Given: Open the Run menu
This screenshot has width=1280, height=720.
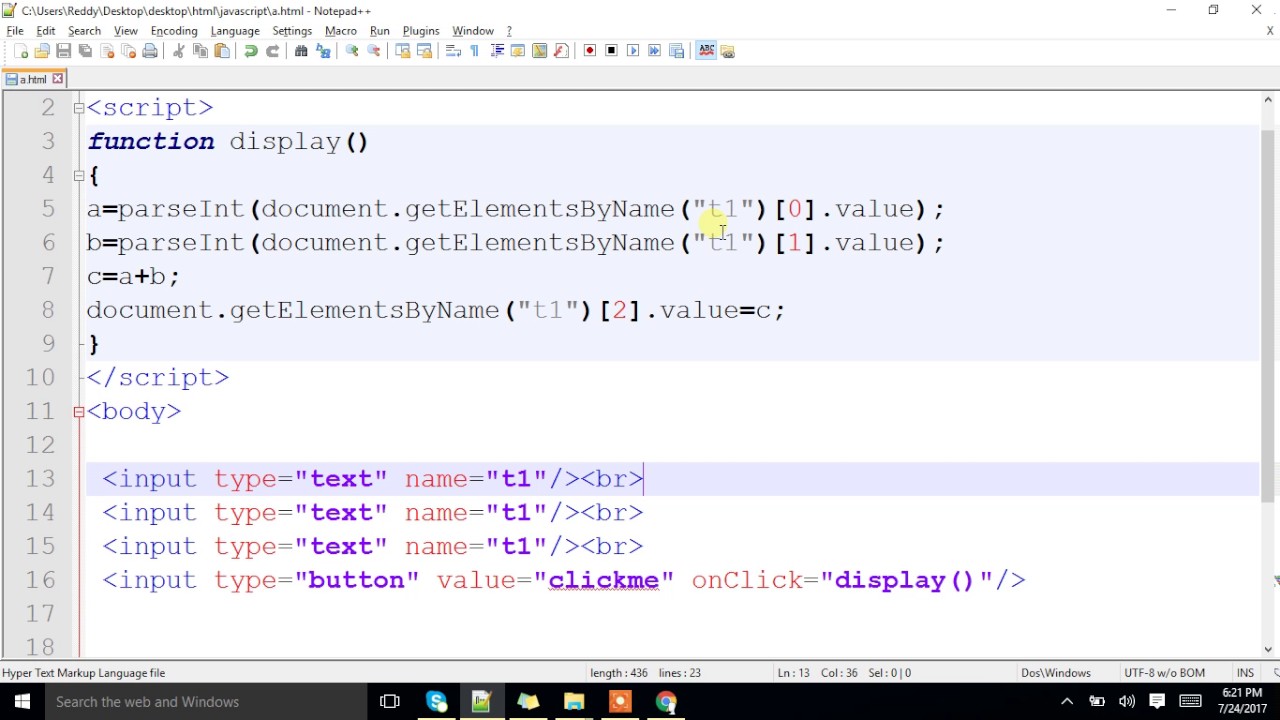Looking at the screenshot, I should pyautogui.click(x=380, y=31).
